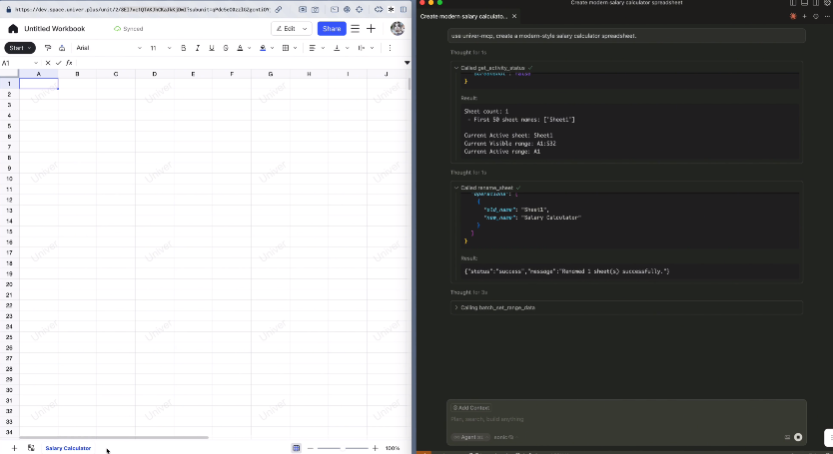The width and height of the screenshot is (833, 454).
Task: Open borders dropdown arrow
Action: coord(295,48)
